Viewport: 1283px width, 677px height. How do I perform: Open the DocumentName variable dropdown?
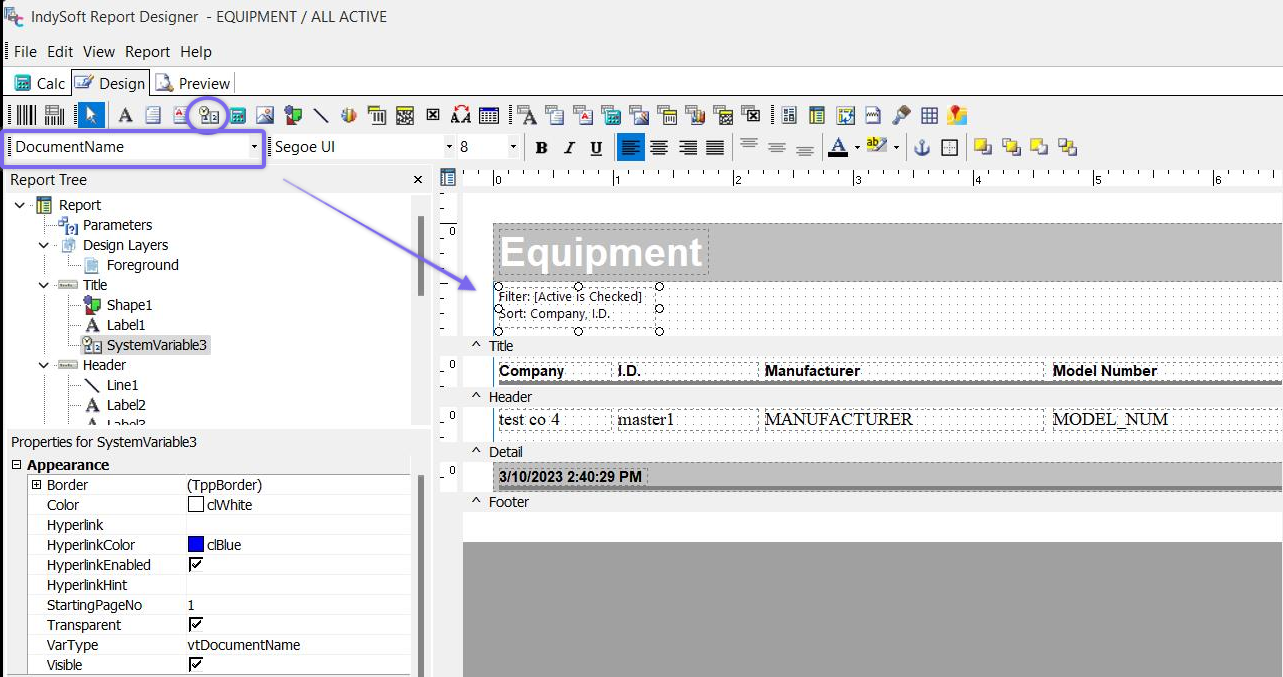pyautogui.click(x=254, y=147)
